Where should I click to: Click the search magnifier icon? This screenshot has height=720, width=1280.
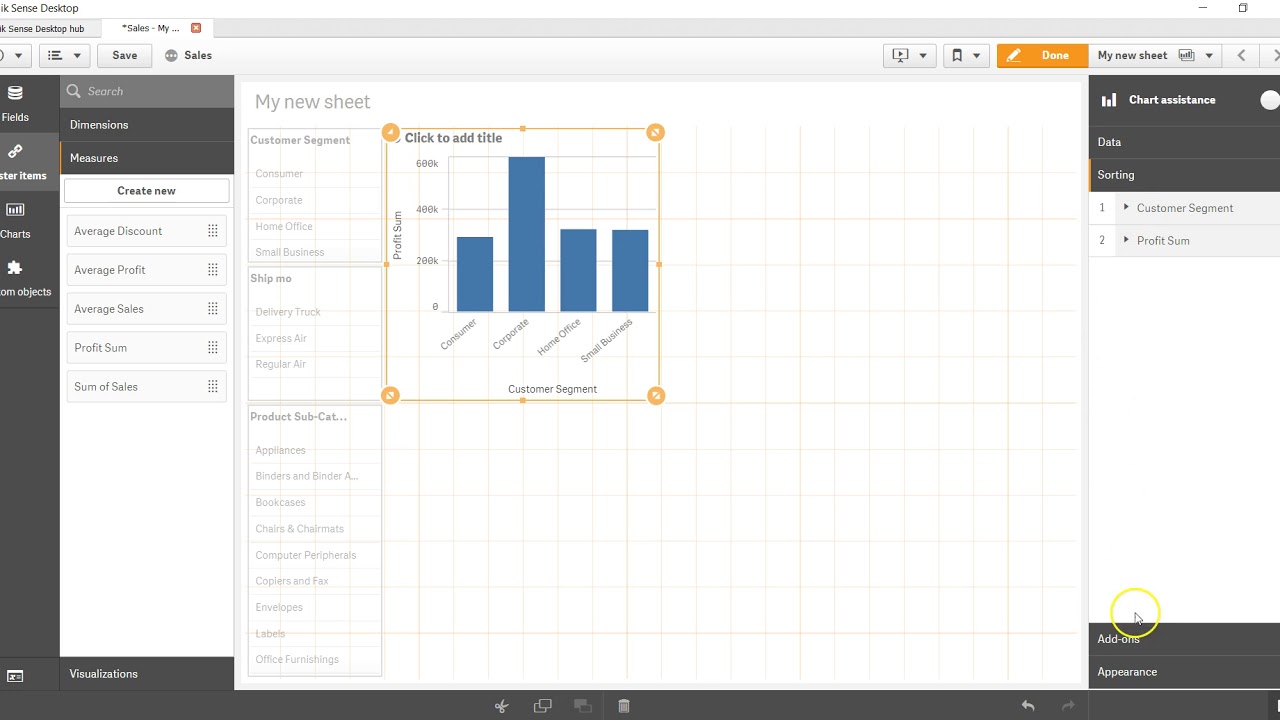click(73, 91)
